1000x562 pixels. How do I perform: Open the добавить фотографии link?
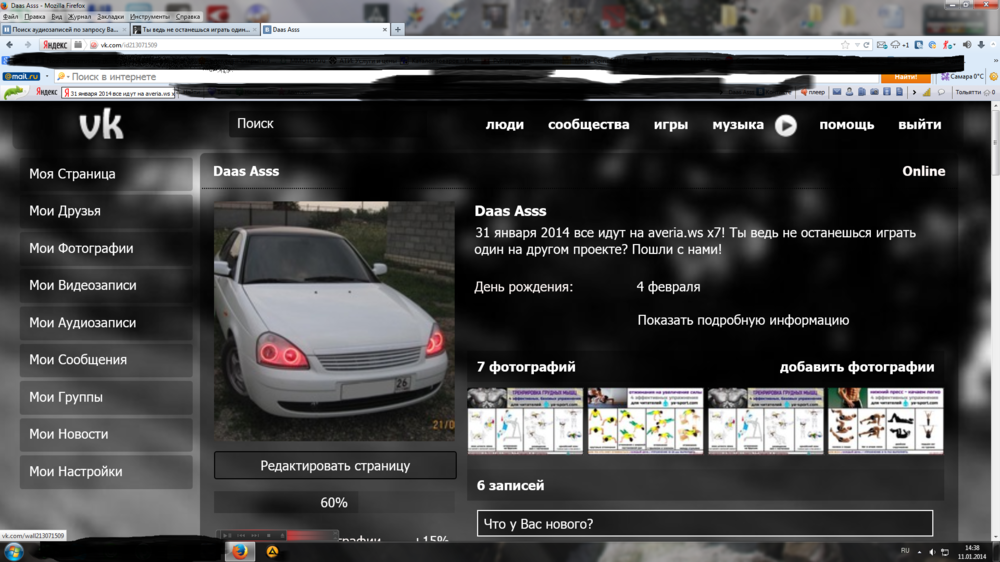(857, 367)
